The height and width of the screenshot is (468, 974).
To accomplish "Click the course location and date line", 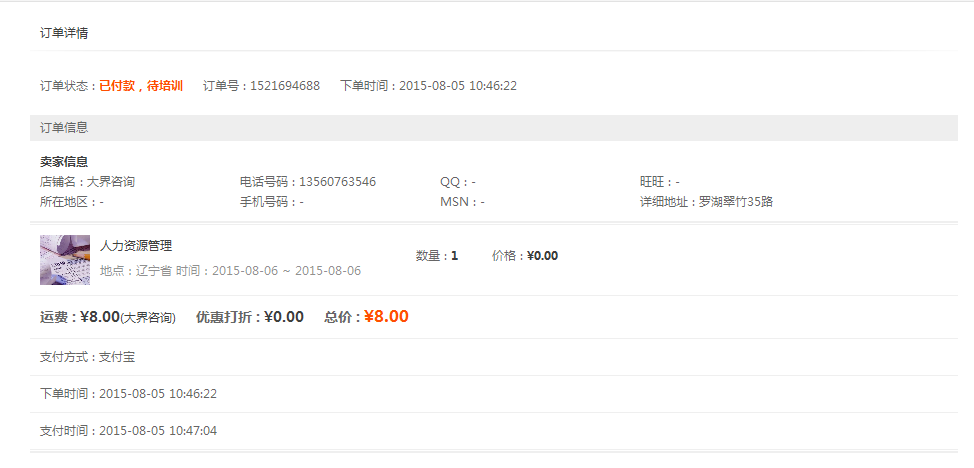I will pos(230,271).
